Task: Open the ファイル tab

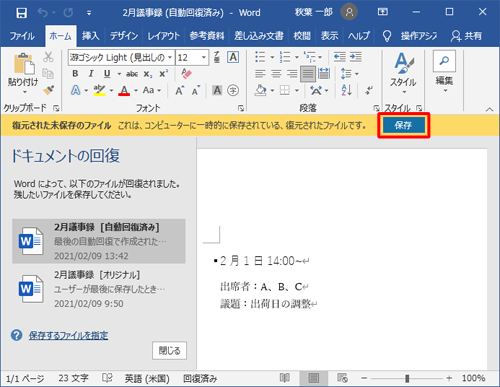Action: pos(22,36)
